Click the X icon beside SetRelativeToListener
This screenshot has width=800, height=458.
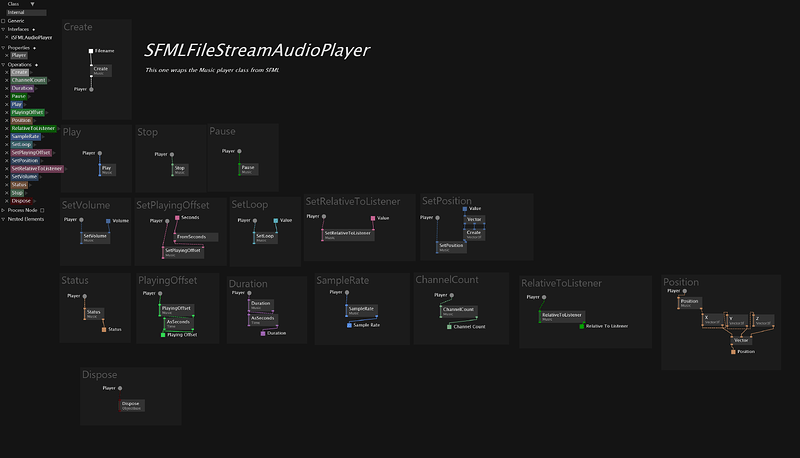pos(7,169)
